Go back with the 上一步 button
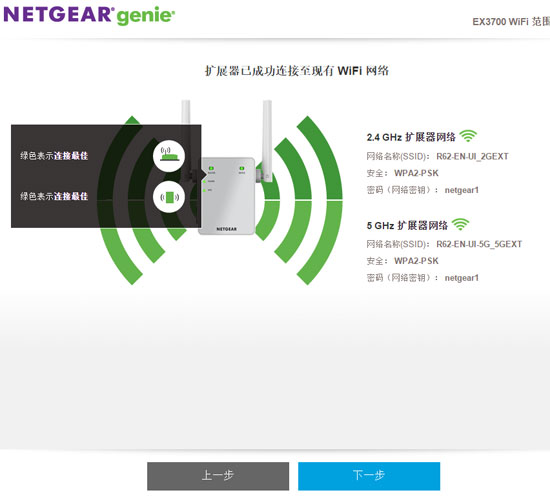This screenshot has width=550, height=497. point(218,476)
